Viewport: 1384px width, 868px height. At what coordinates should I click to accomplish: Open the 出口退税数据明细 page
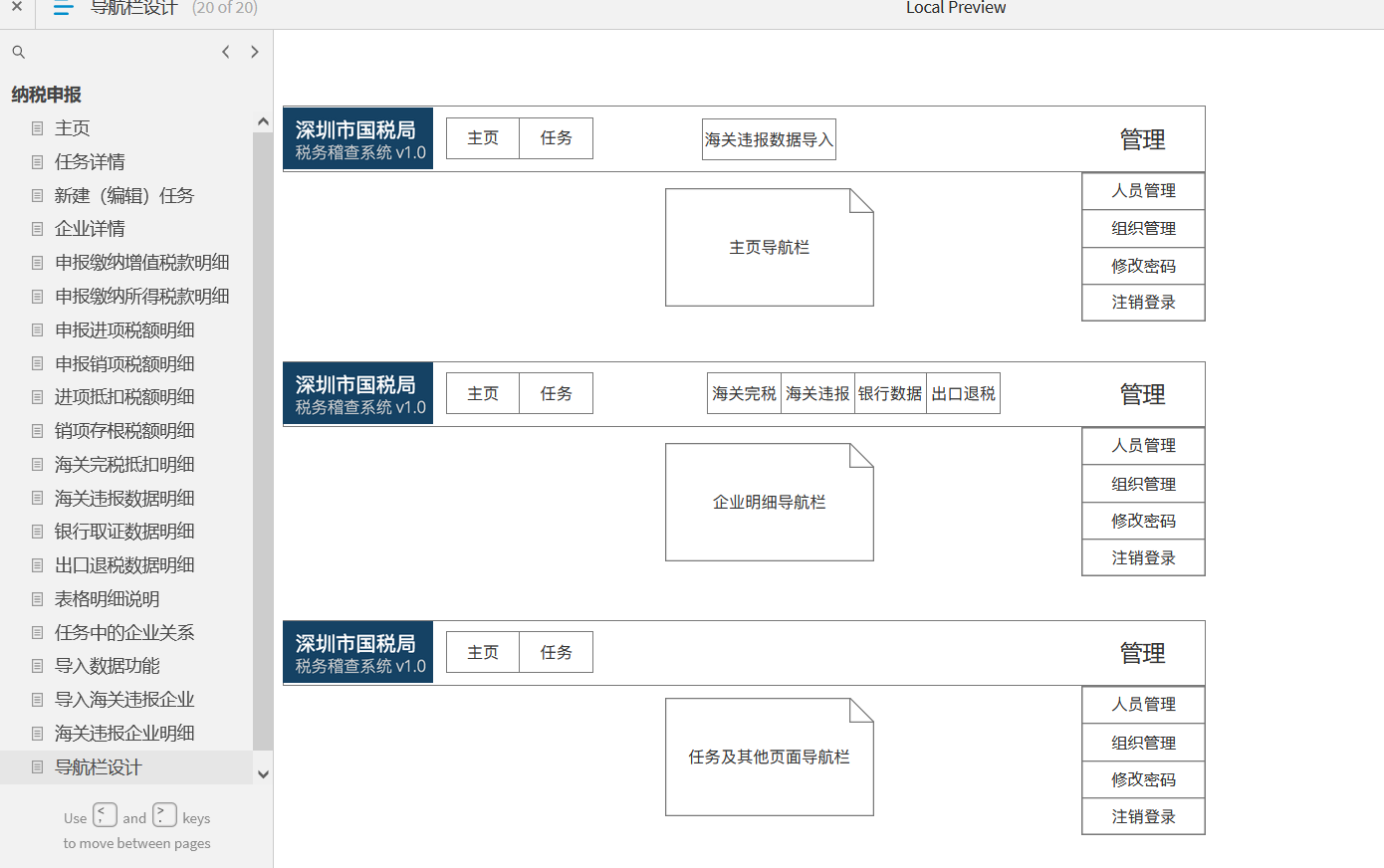tap(124, 565)
